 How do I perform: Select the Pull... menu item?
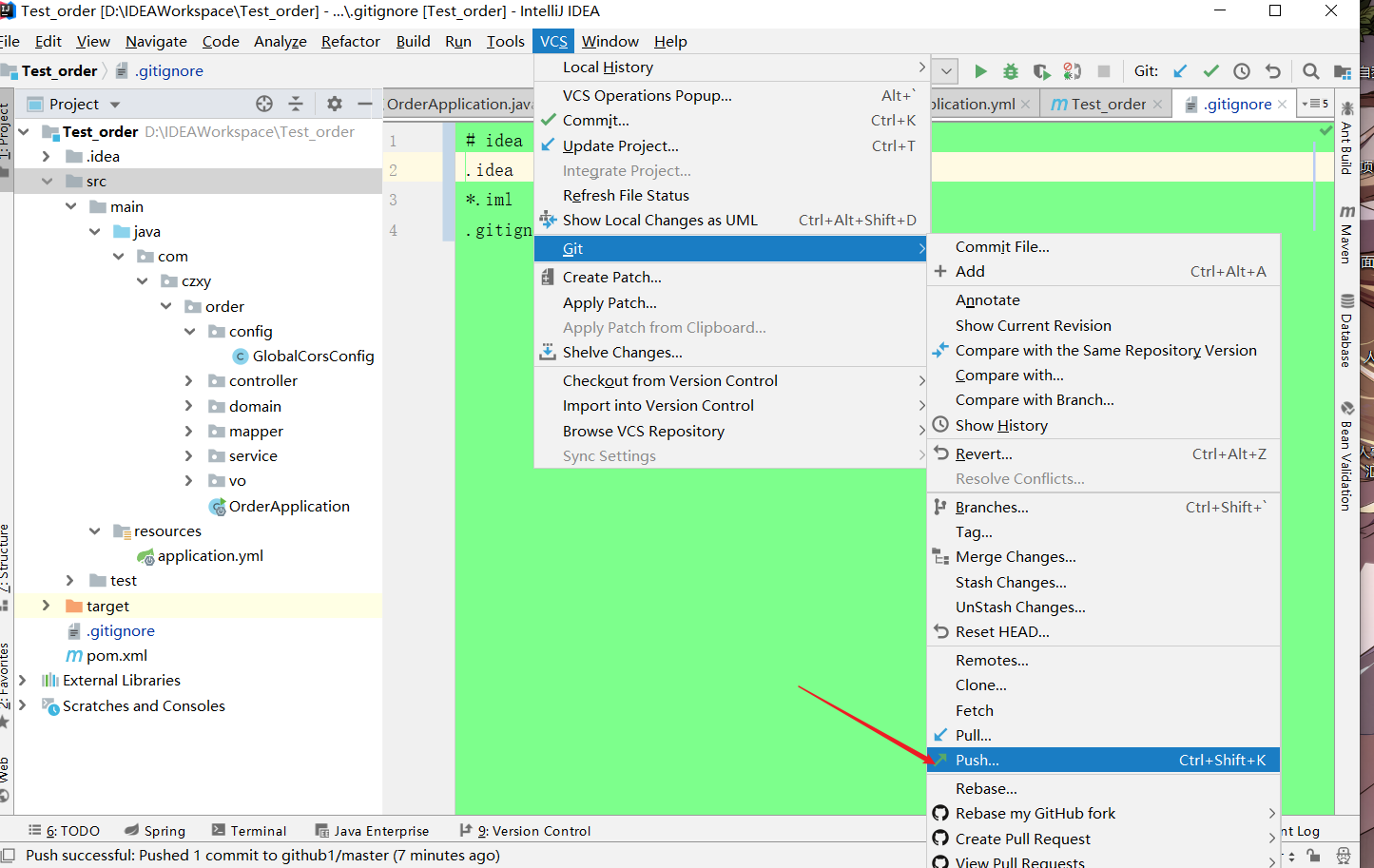[x=1103, y=735]
